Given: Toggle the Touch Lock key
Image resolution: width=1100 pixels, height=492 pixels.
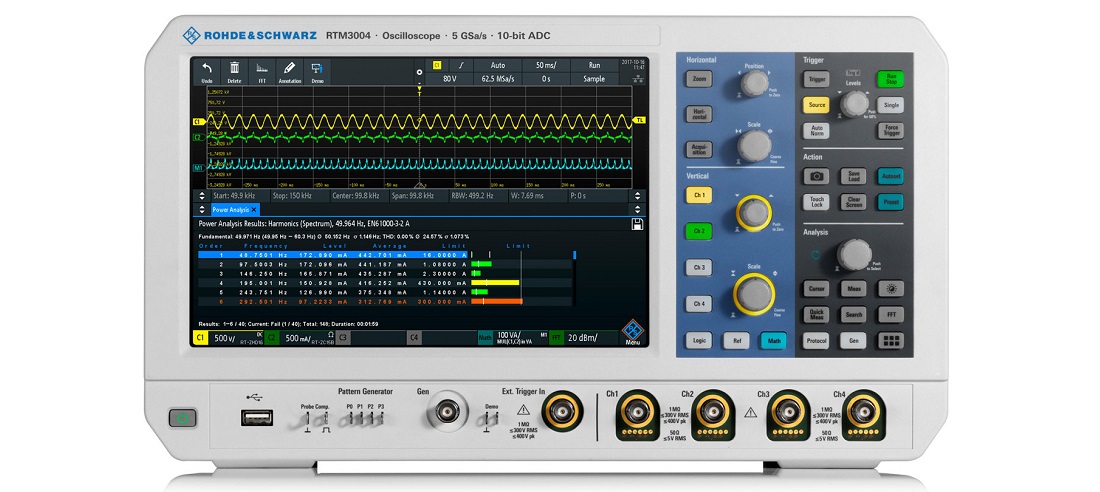Looking at the screenshot, I should click(816, 202).
